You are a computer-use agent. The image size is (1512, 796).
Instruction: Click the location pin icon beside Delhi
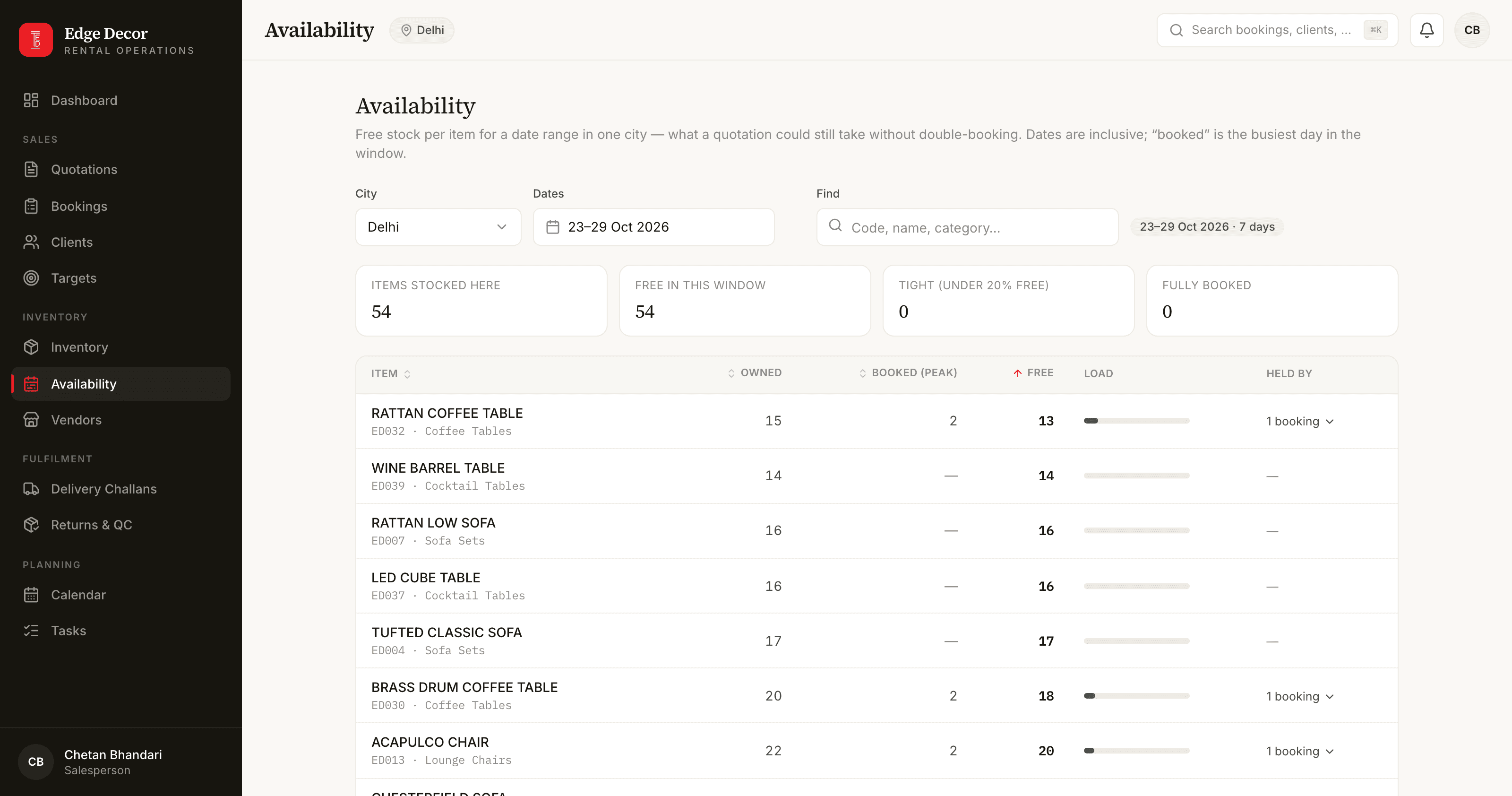(405, 30)
